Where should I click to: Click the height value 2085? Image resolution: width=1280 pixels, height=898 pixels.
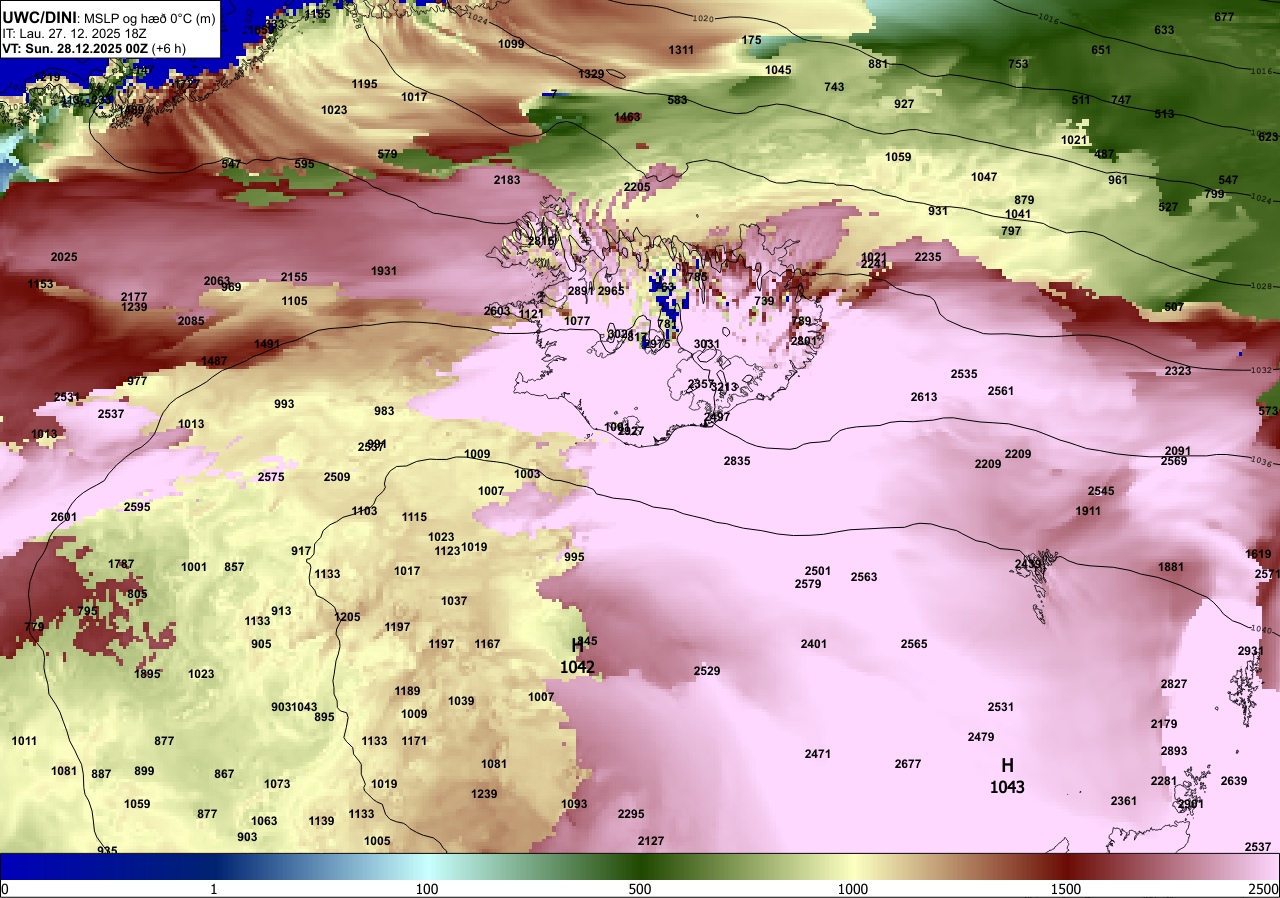pyautogui.click(x=191, y=321)
